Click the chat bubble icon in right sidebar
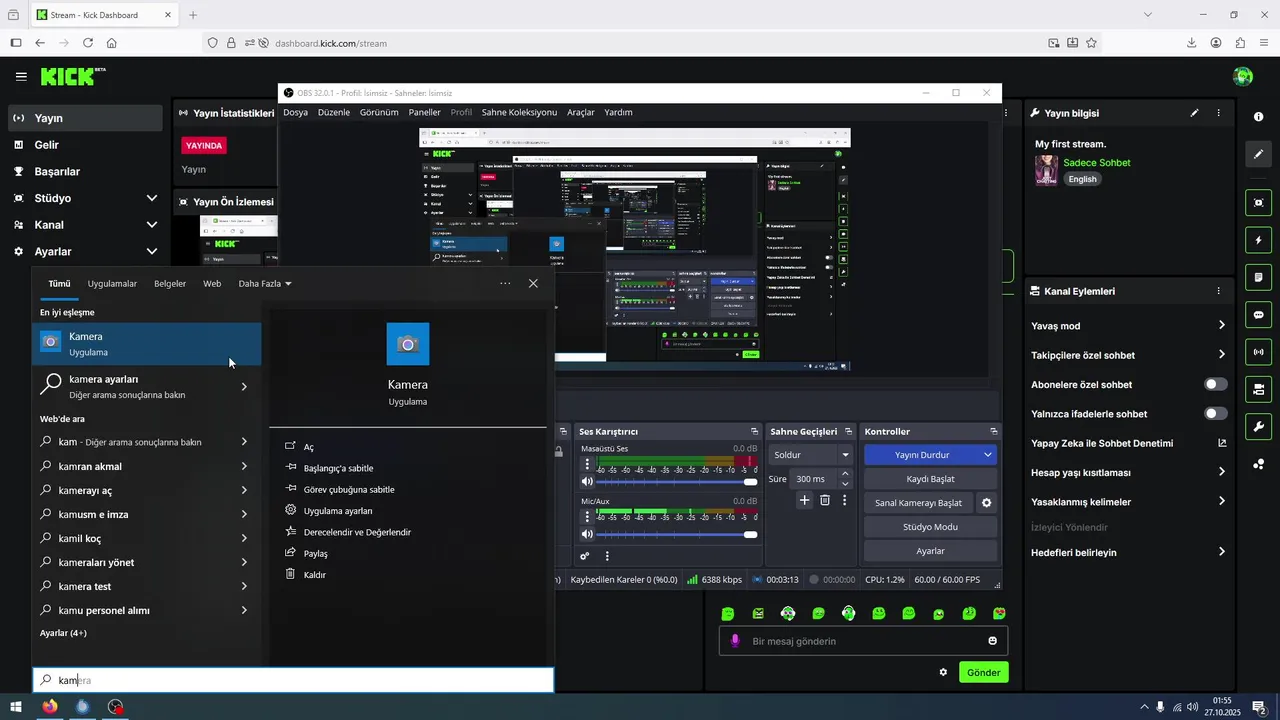 tap(1258, 314)
